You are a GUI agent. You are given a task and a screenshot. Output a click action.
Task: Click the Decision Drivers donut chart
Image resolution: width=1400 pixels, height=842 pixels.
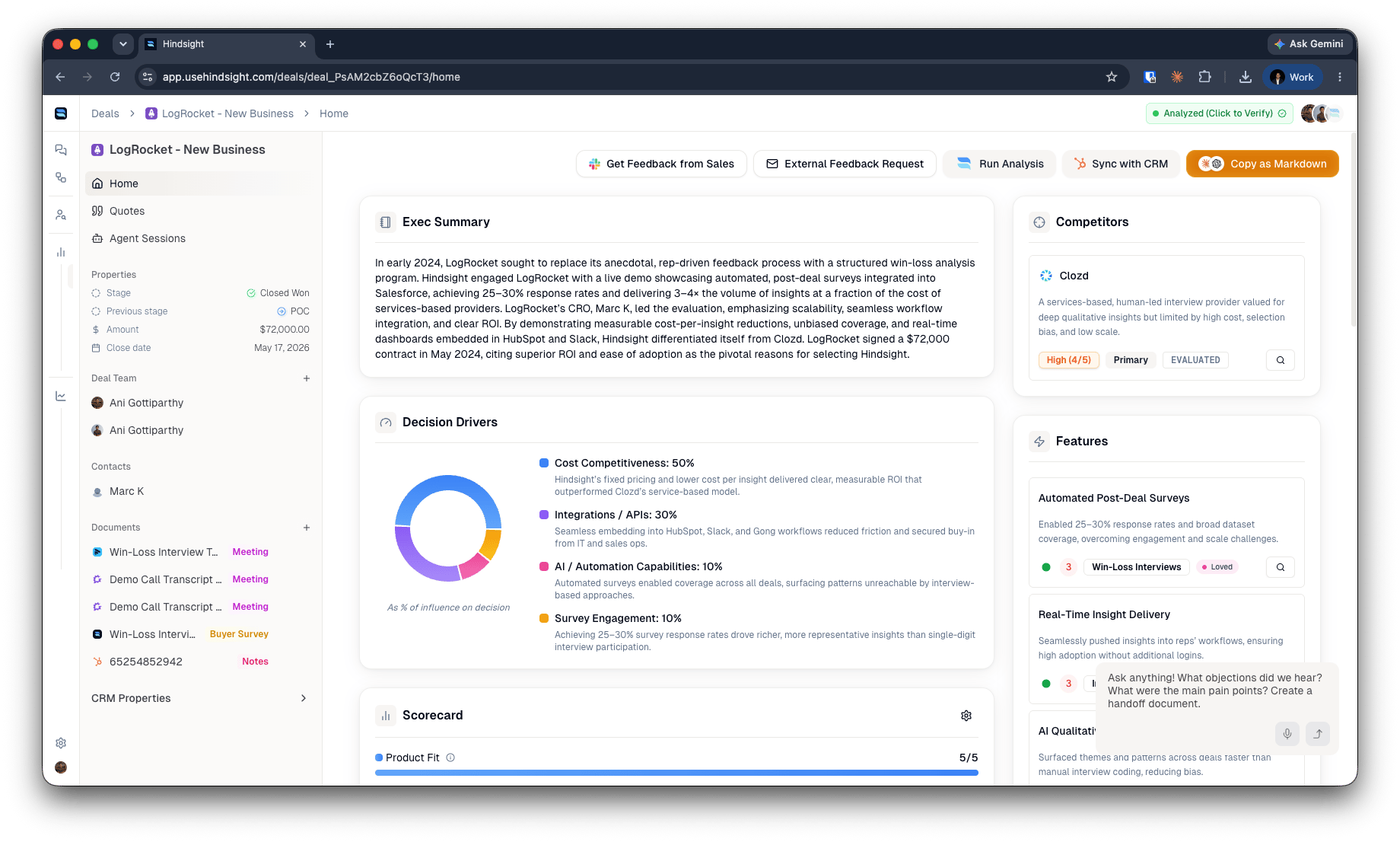[x=448, y=528]
